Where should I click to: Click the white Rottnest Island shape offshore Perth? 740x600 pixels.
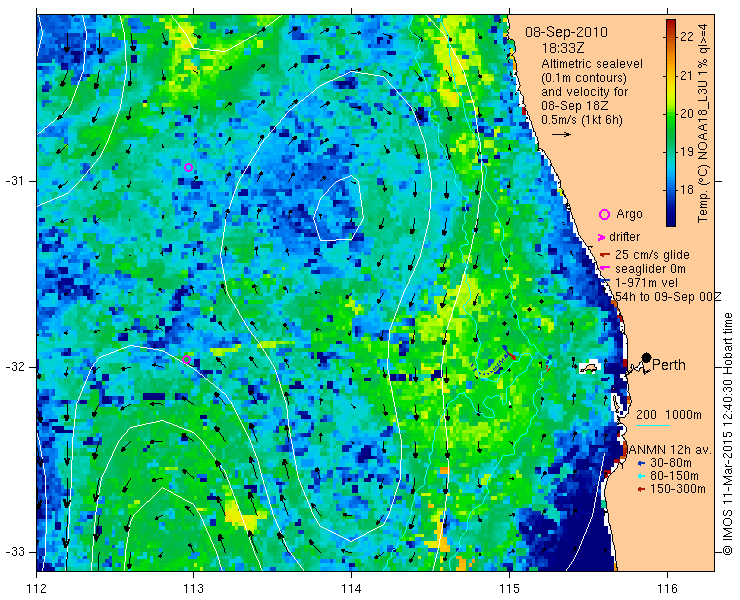[x=589, y=367]
